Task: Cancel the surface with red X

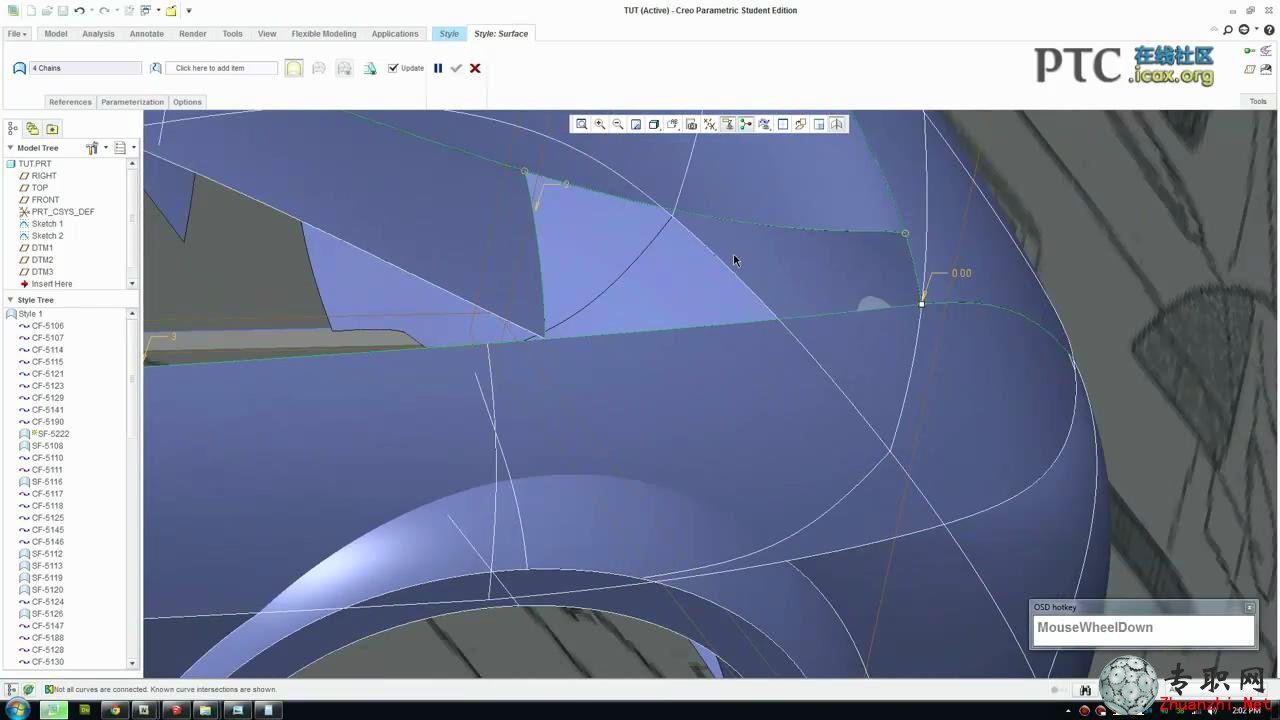Action: pos(475,68)
